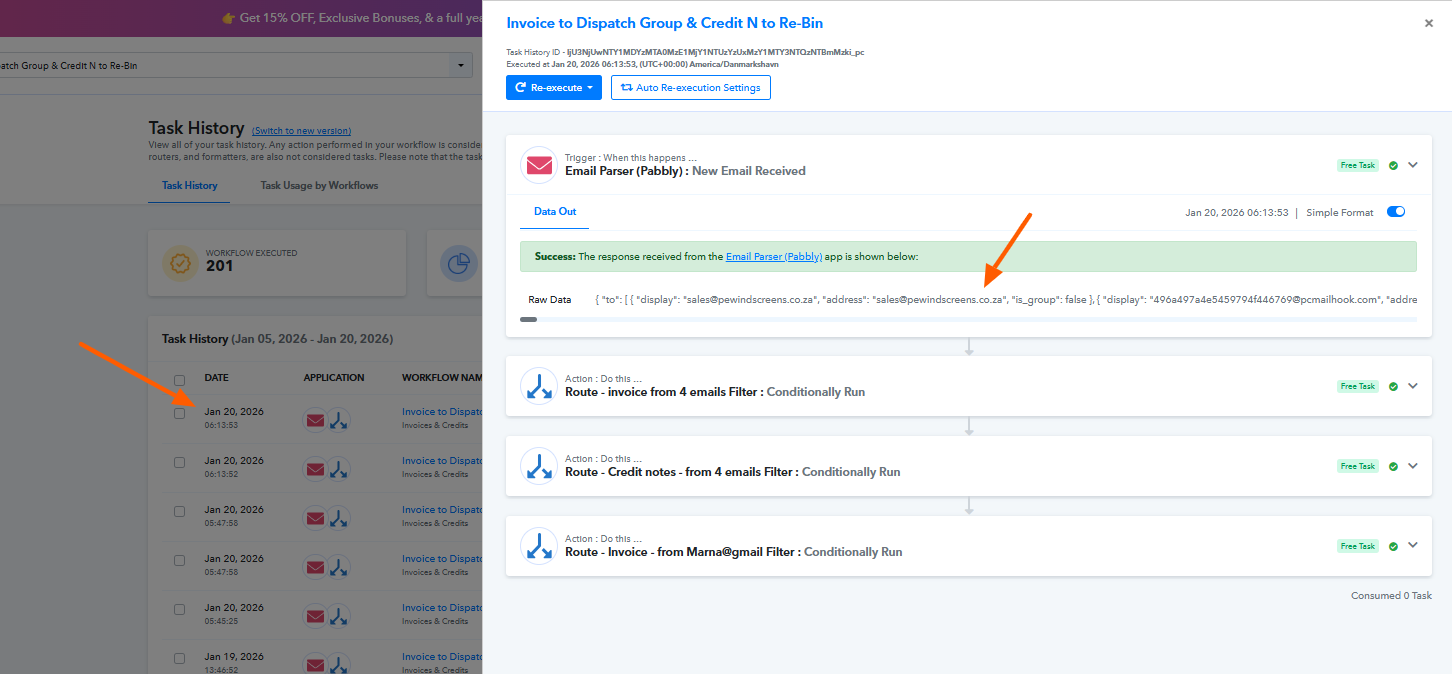1452x674 pixels.
Task: Click the green success check on trigger step
Action: coord(1393,166)
